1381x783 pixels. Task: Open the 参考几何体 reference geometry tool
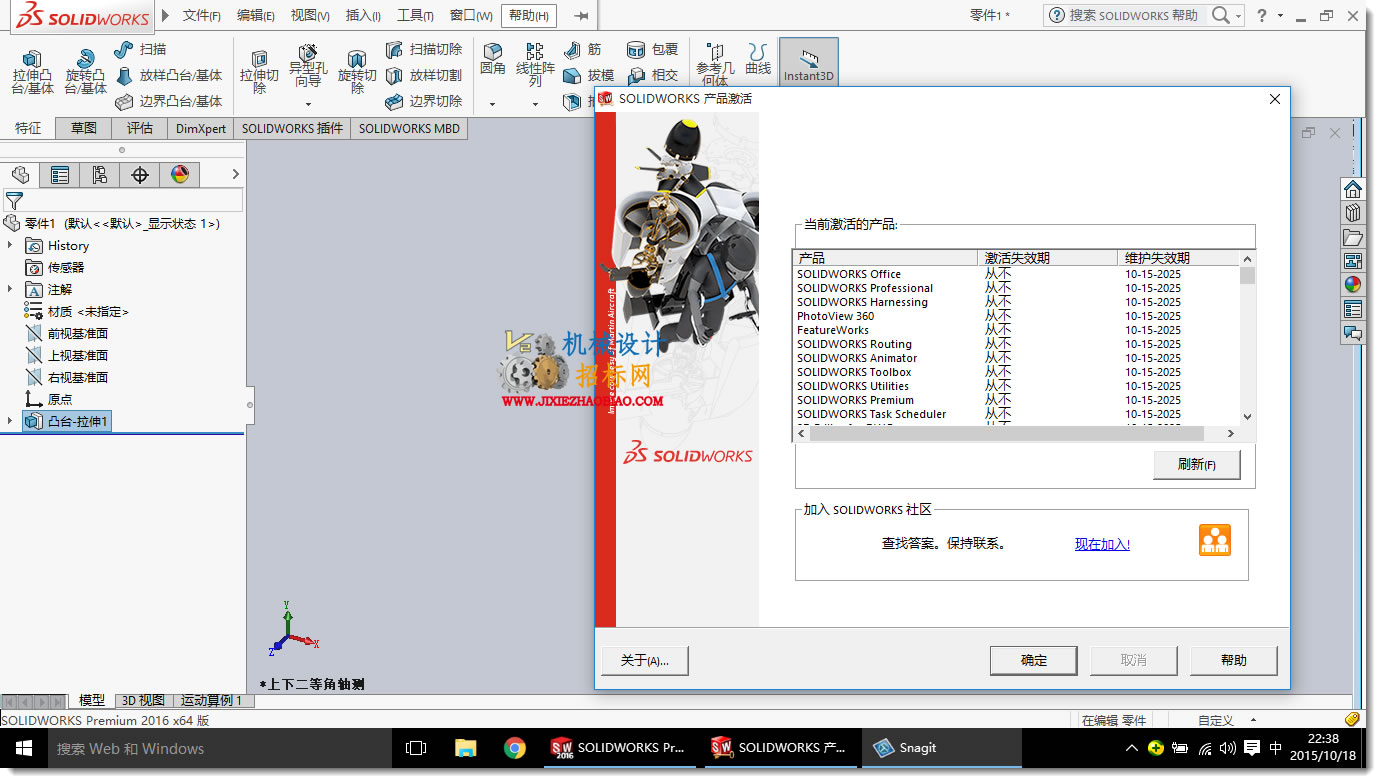[715, 65]
